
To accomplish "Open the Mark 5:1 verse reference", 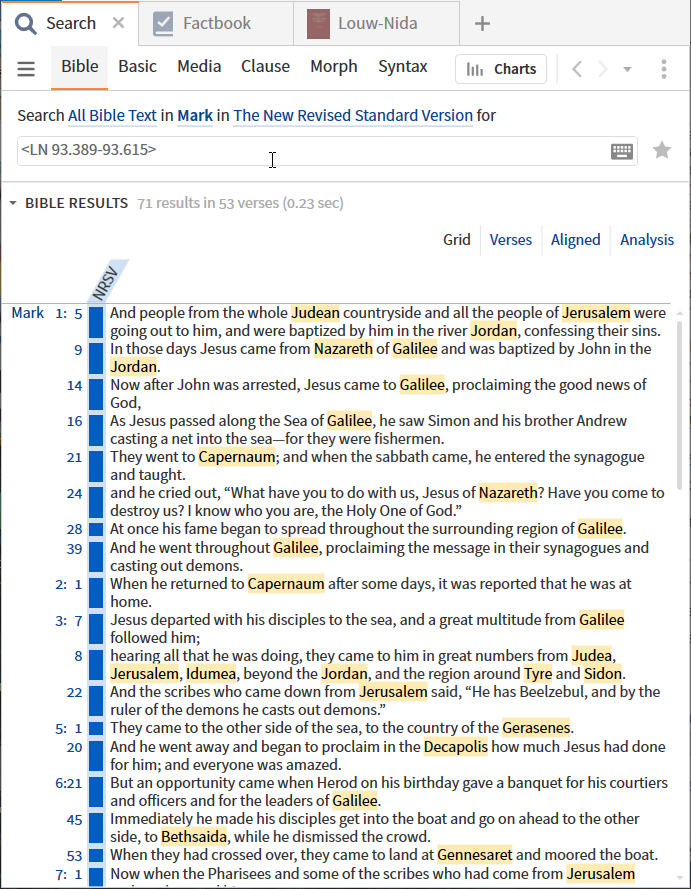I will pos(69,729).
